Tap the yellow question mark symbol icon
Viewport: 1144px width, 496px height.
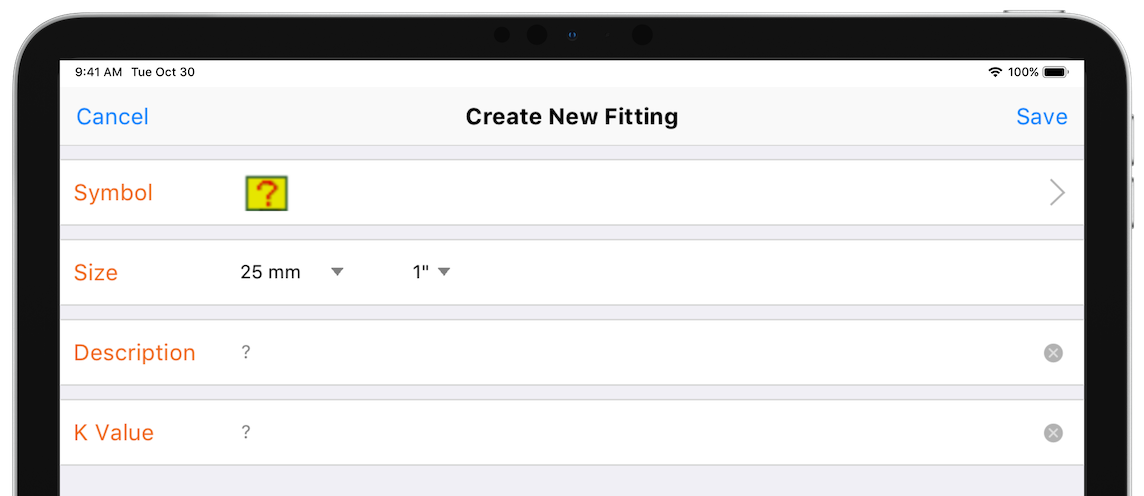tap(266, 193)
